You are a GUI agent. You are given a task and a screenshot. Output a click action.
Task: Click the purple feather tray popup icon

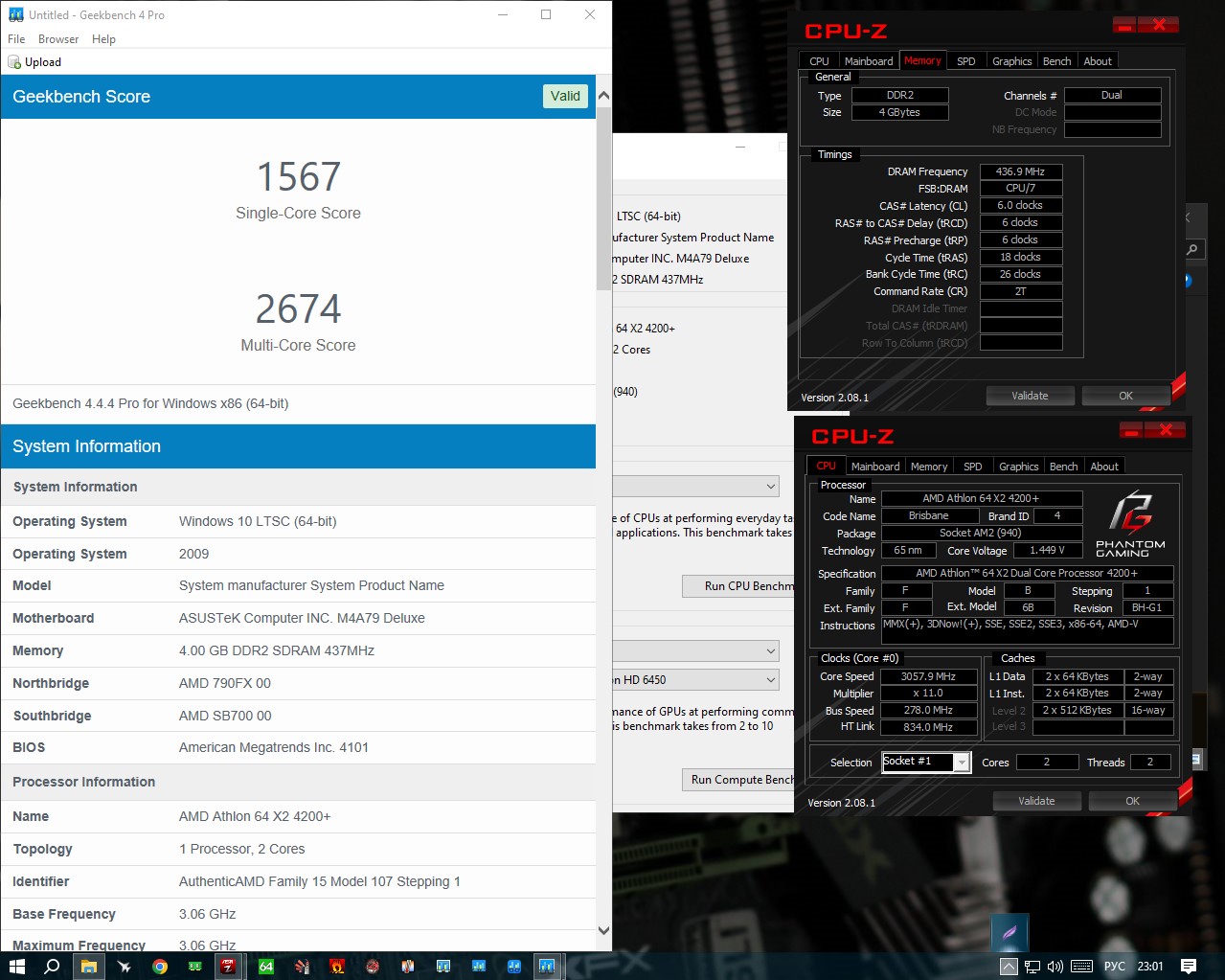pos(1009,932)
